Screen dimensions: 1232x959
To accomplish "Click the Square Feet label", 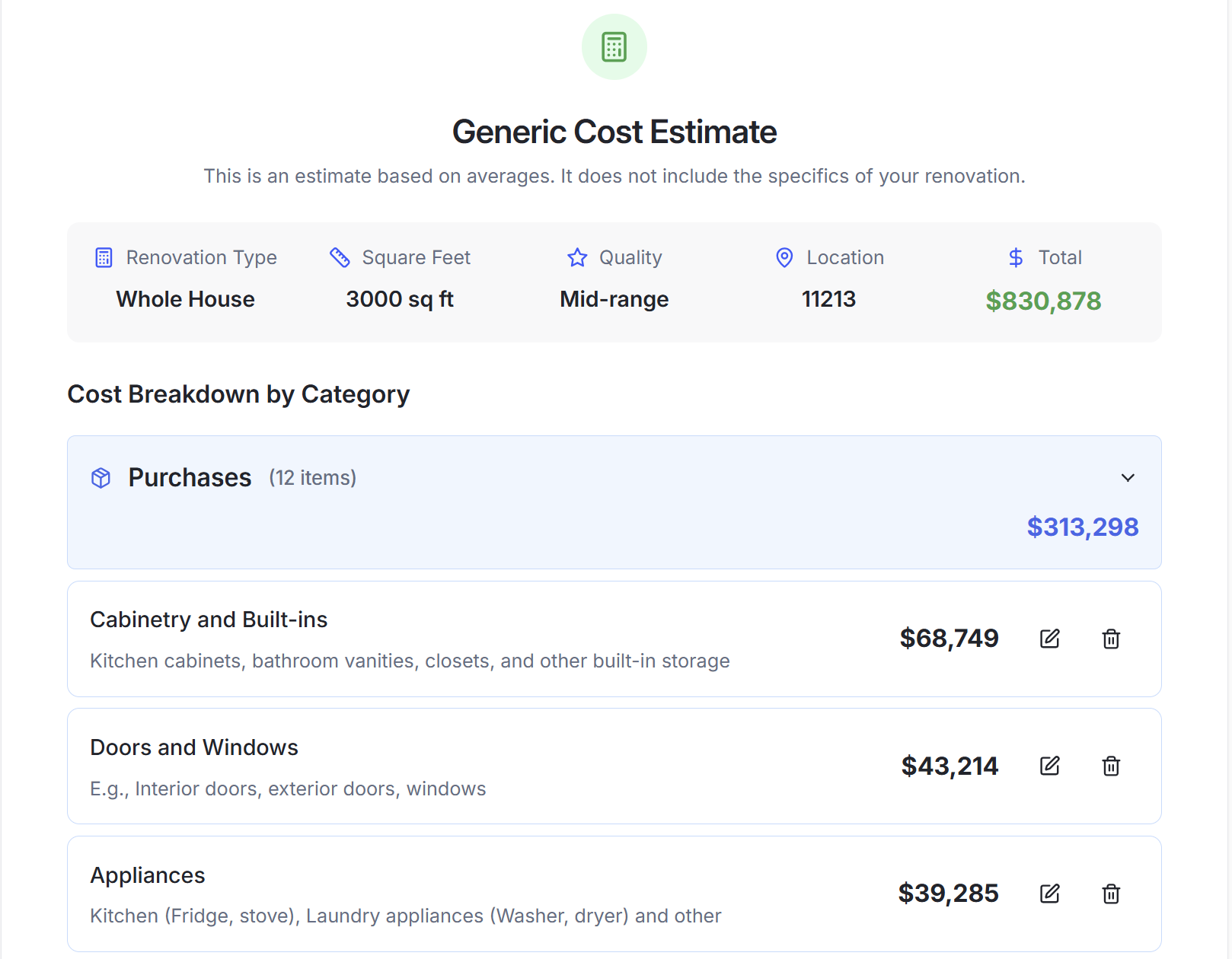I will (417, 257).
